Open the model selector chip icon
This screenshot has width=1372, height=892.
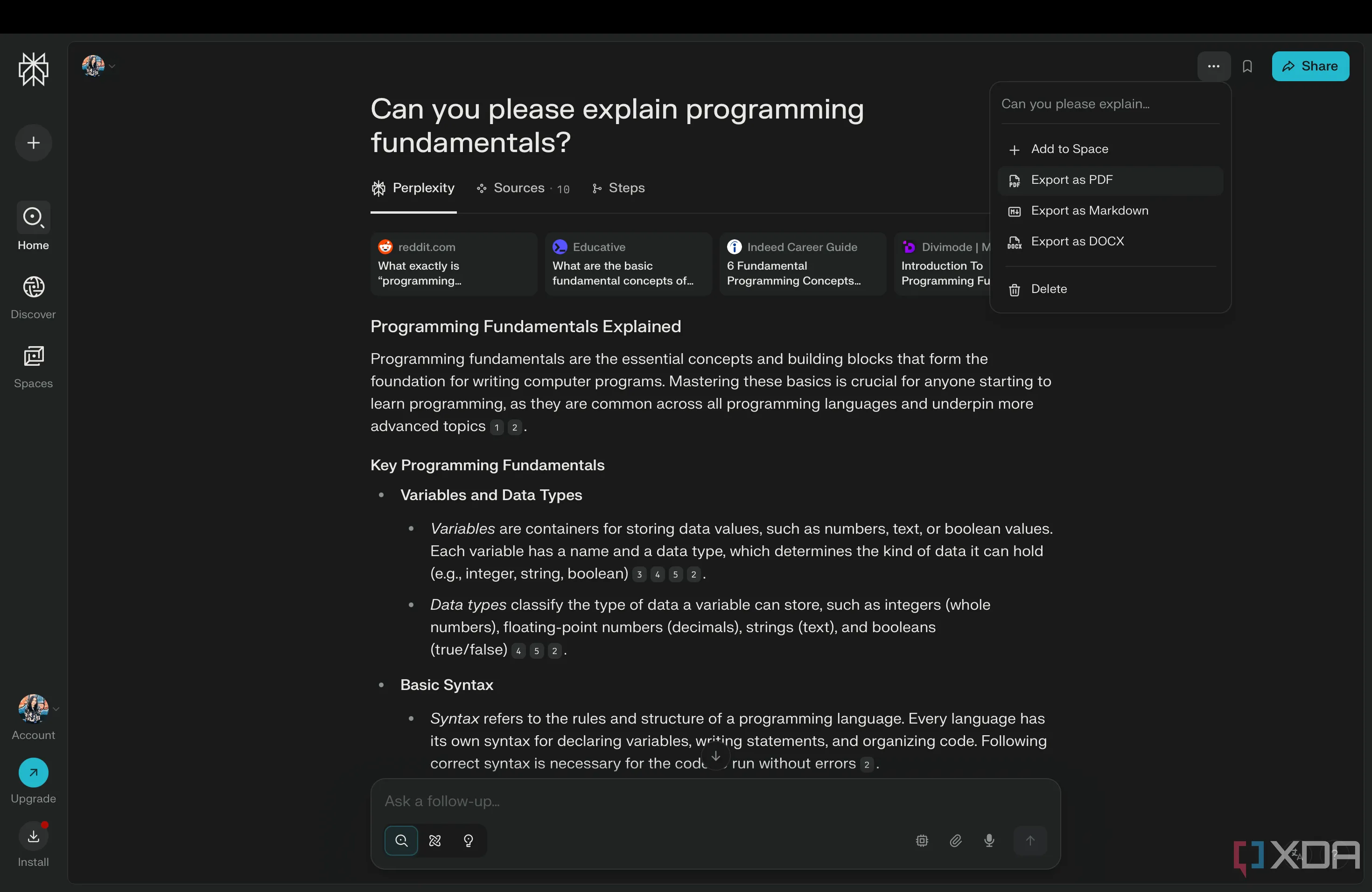(922, 841)
